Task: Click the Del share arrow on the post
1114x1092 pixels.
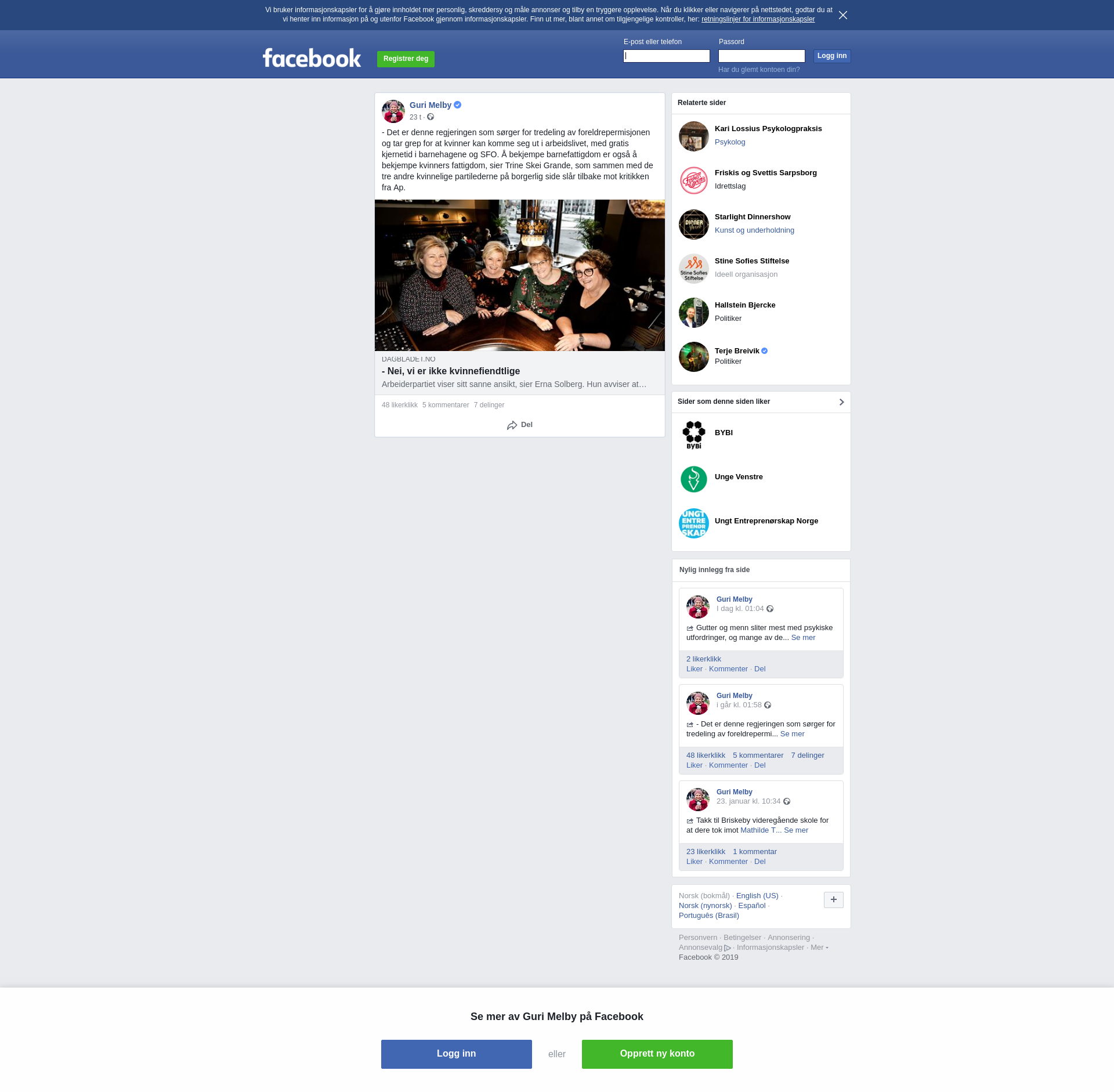Action: [519, 425]
